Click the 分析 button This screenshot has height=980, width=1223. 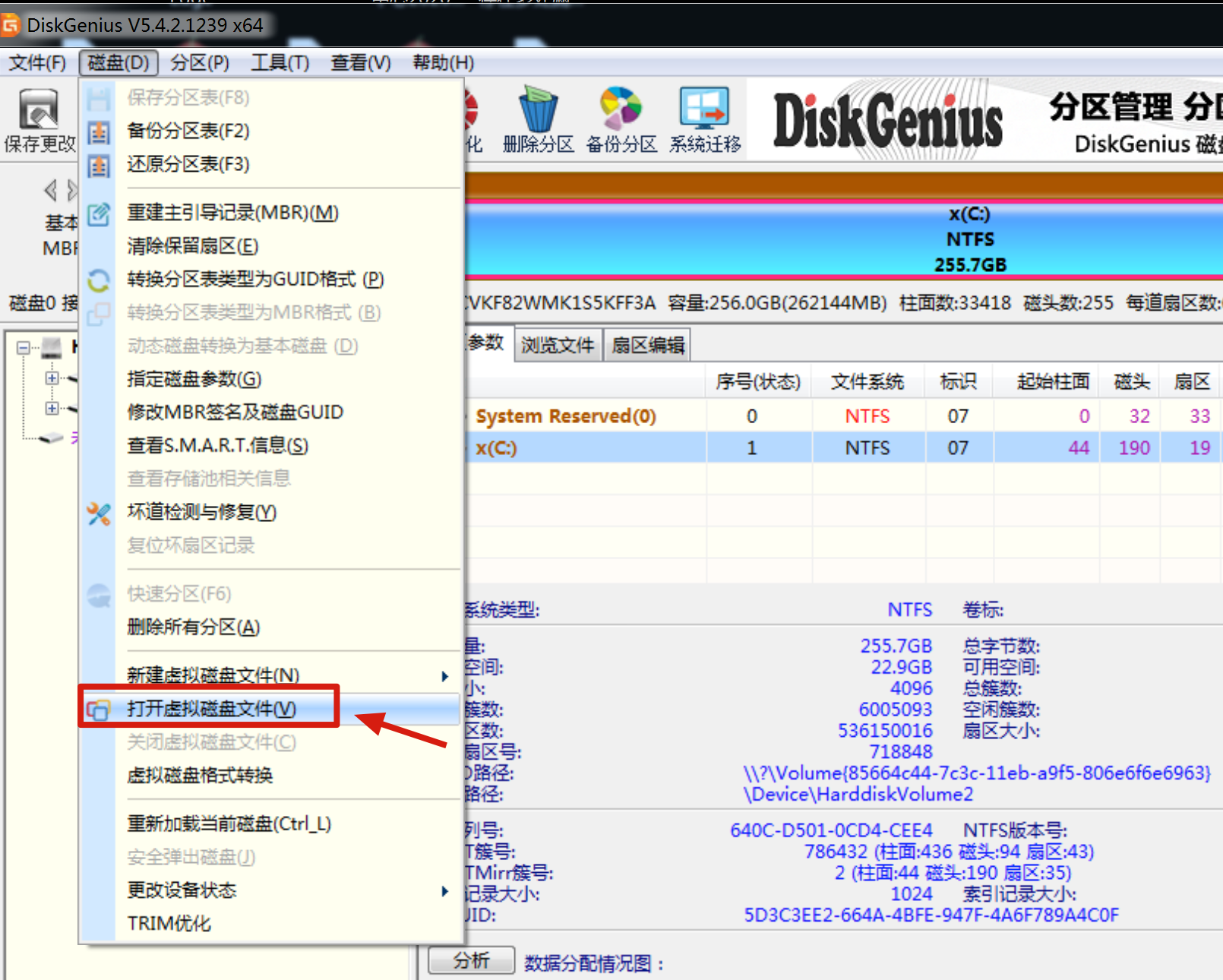tap(472, 961)
